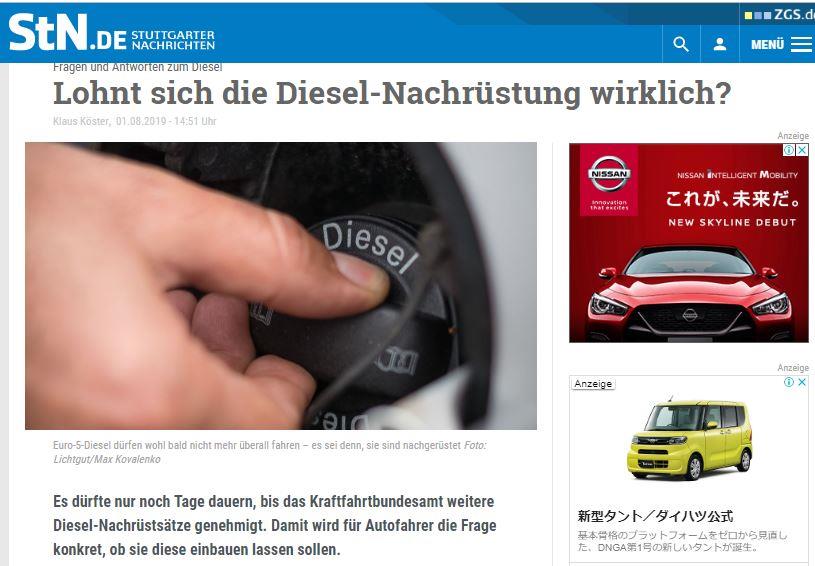Open the Diesel fuel cap article photo

click(281, 286)
